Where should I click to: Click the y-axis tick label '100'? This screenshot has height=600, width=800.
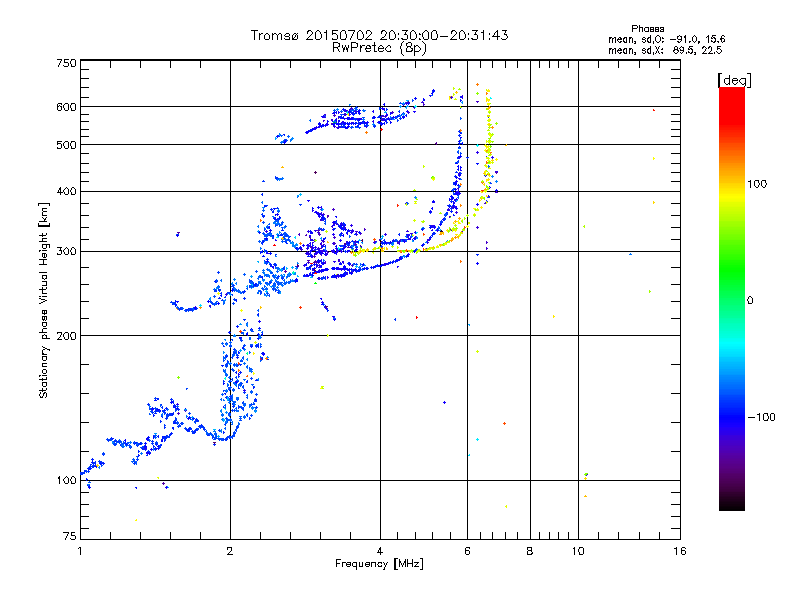[x=66, y=480]
